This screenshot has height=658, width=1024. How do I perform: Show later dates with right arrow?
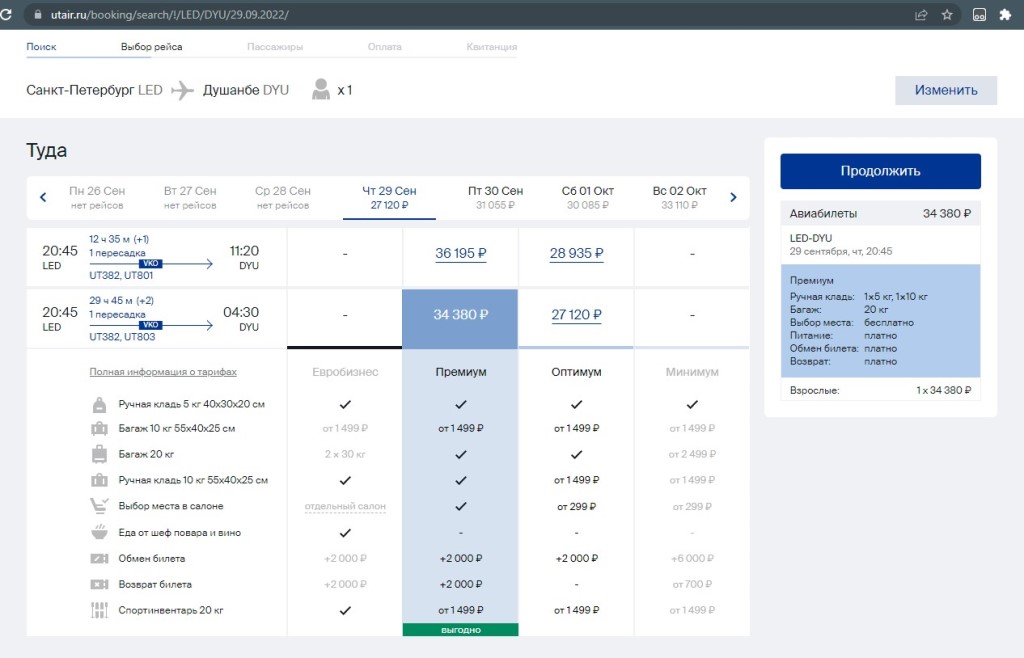point(733,198)
